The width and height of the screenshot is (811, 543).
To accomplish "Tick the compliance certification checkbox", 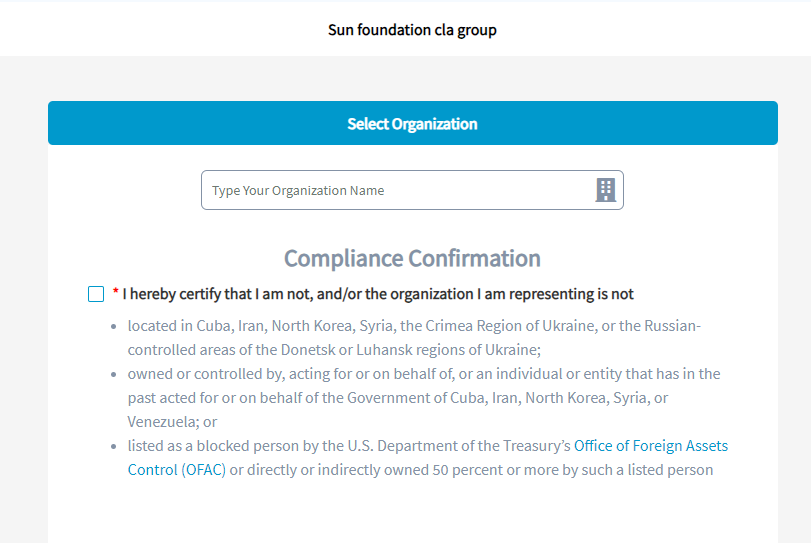I will 96,294.
